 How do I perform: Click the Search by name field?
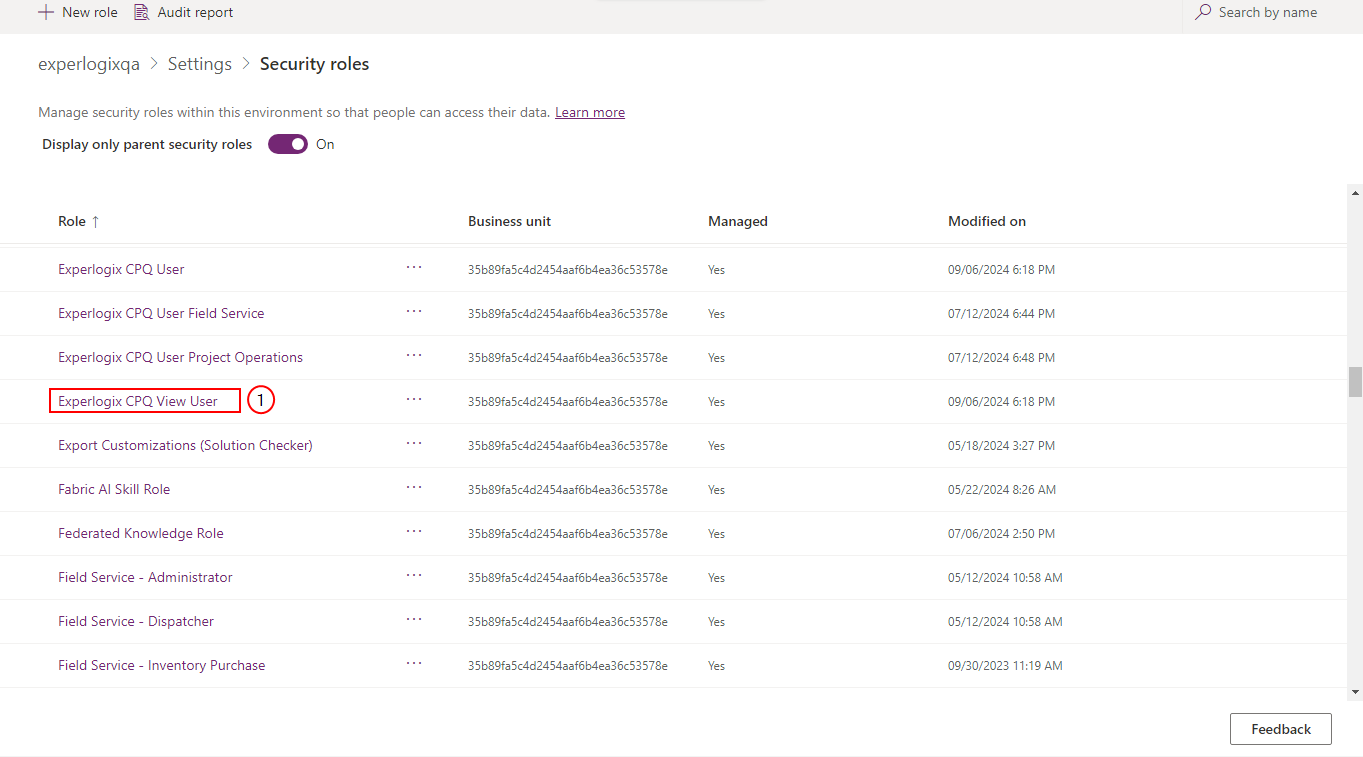(1268, 12)
